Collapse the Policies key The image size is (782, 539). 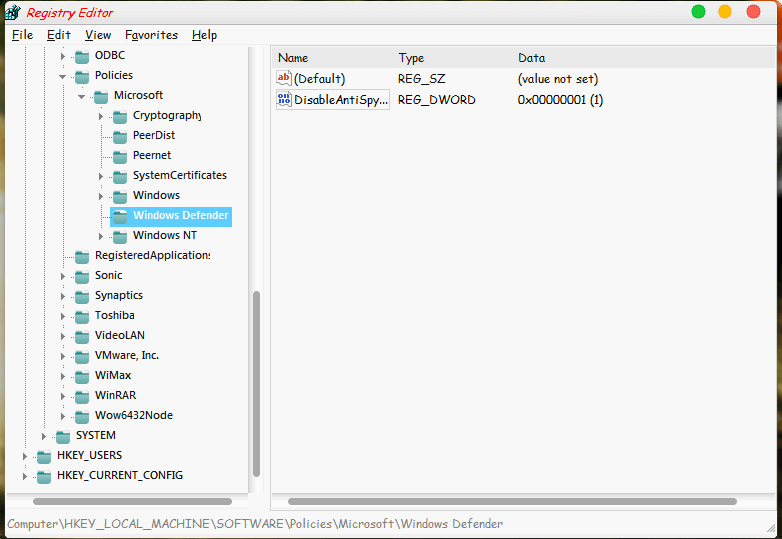pos(63,77)
